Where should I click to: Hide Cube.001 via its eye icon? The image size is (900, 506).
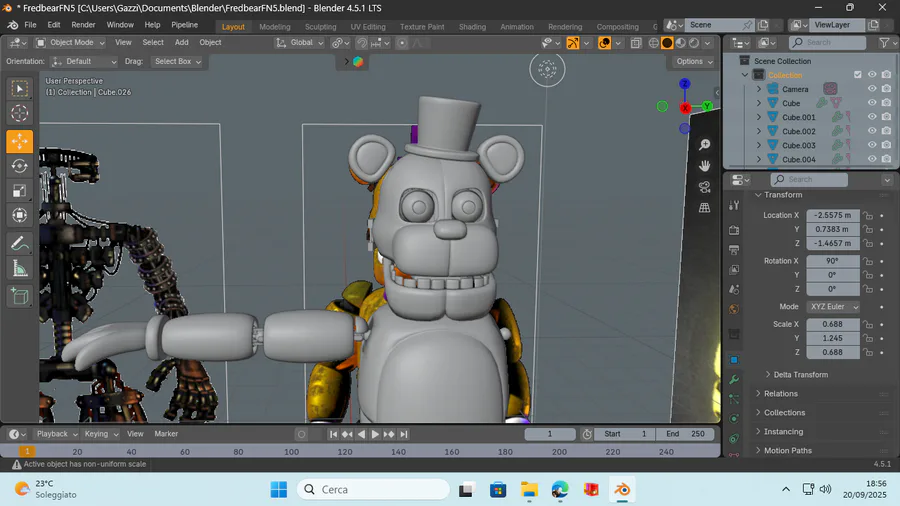coord(872,116)
